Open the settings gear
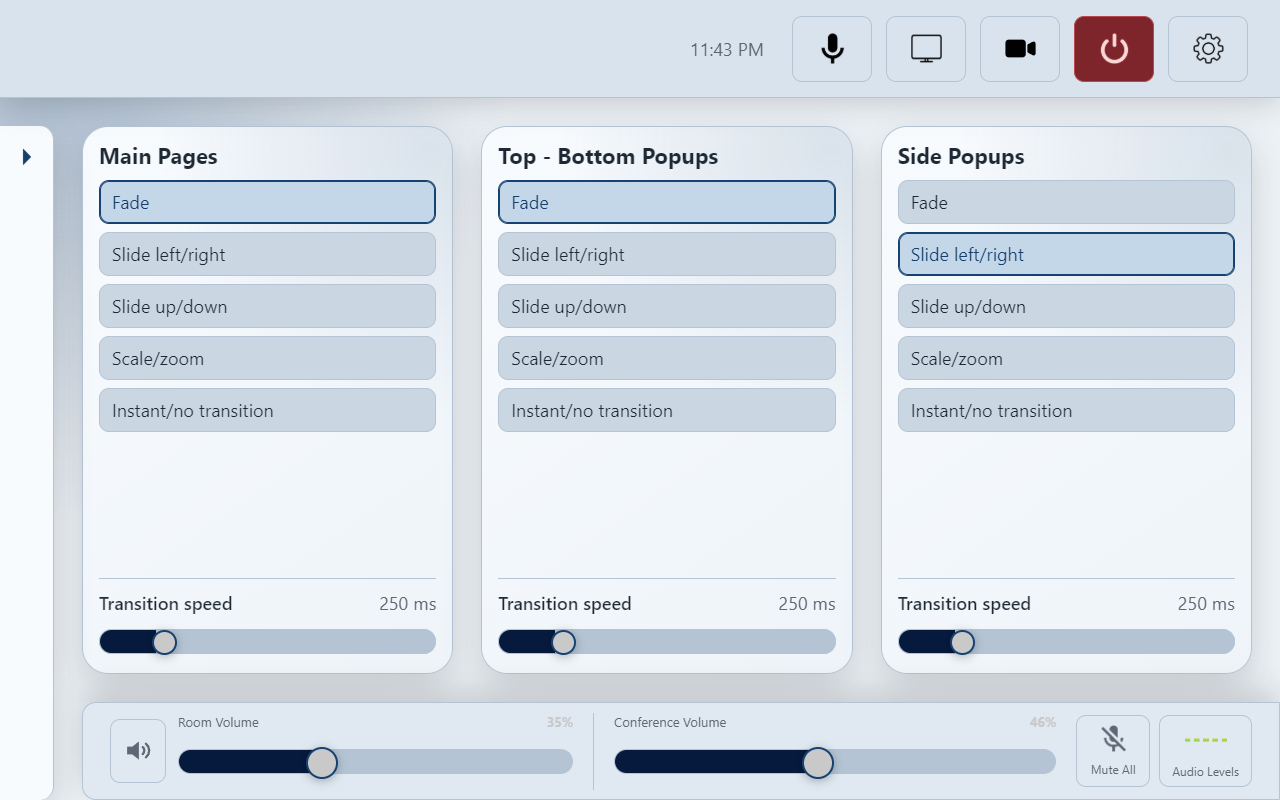 [1208, 49]
